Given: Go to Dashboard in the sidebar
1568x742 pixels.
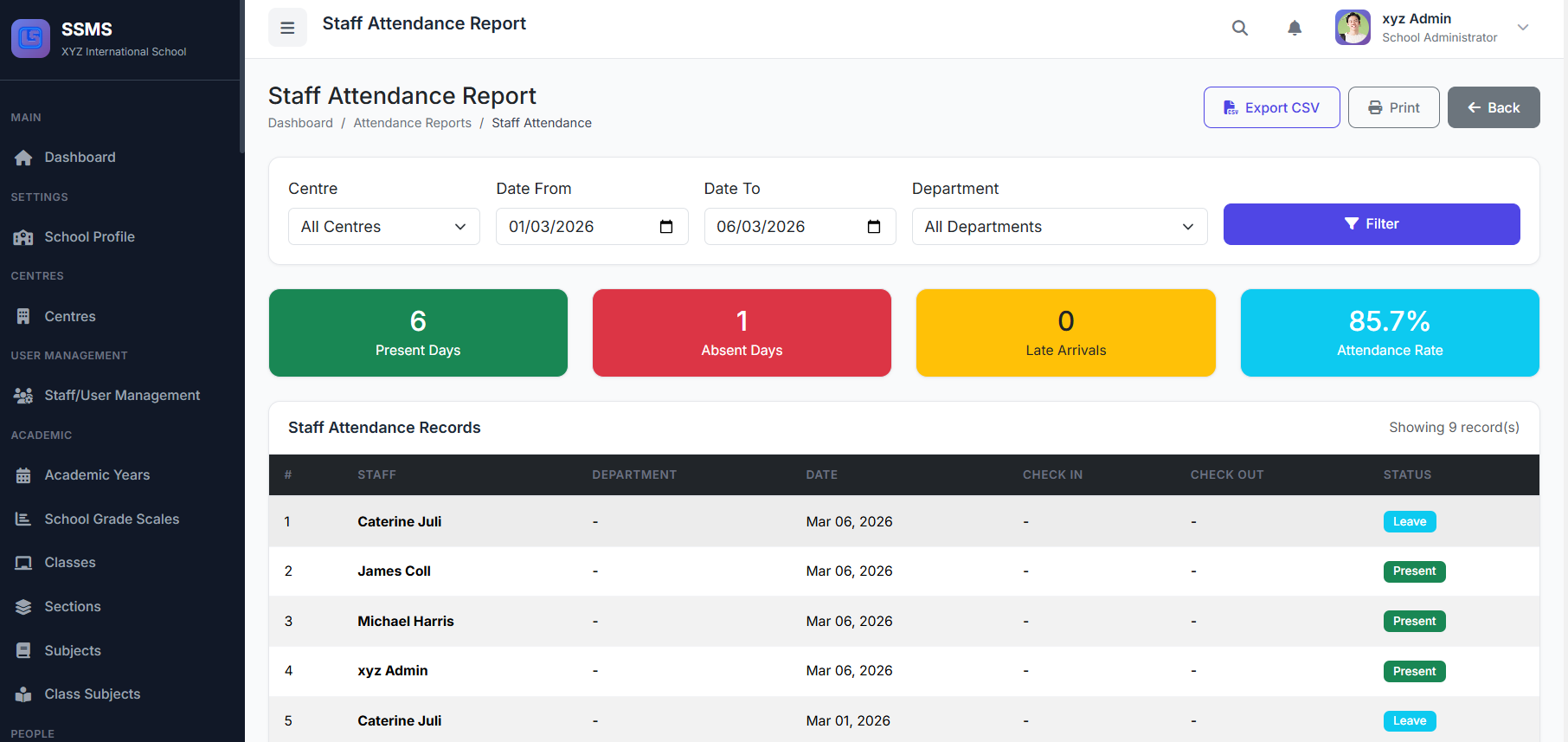Looking at the screenshot, I should click(x=80, y=158).
